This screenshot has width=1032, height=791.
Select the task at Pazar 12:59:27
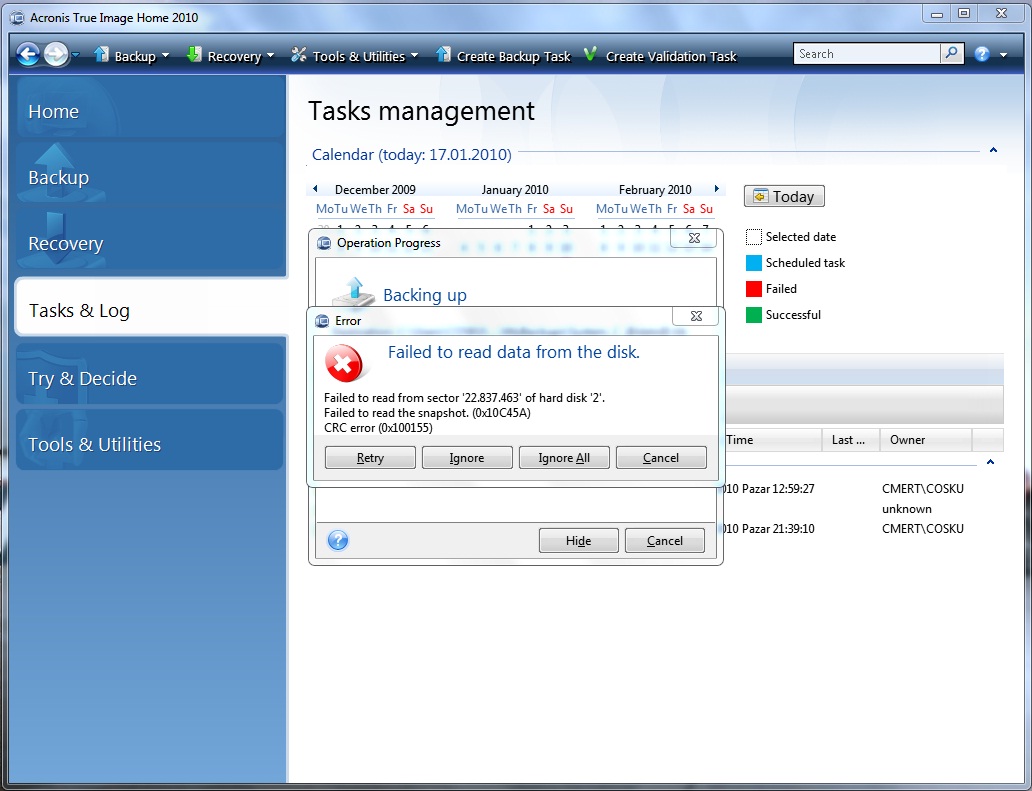pyautogui.click(x=769, y=489)
